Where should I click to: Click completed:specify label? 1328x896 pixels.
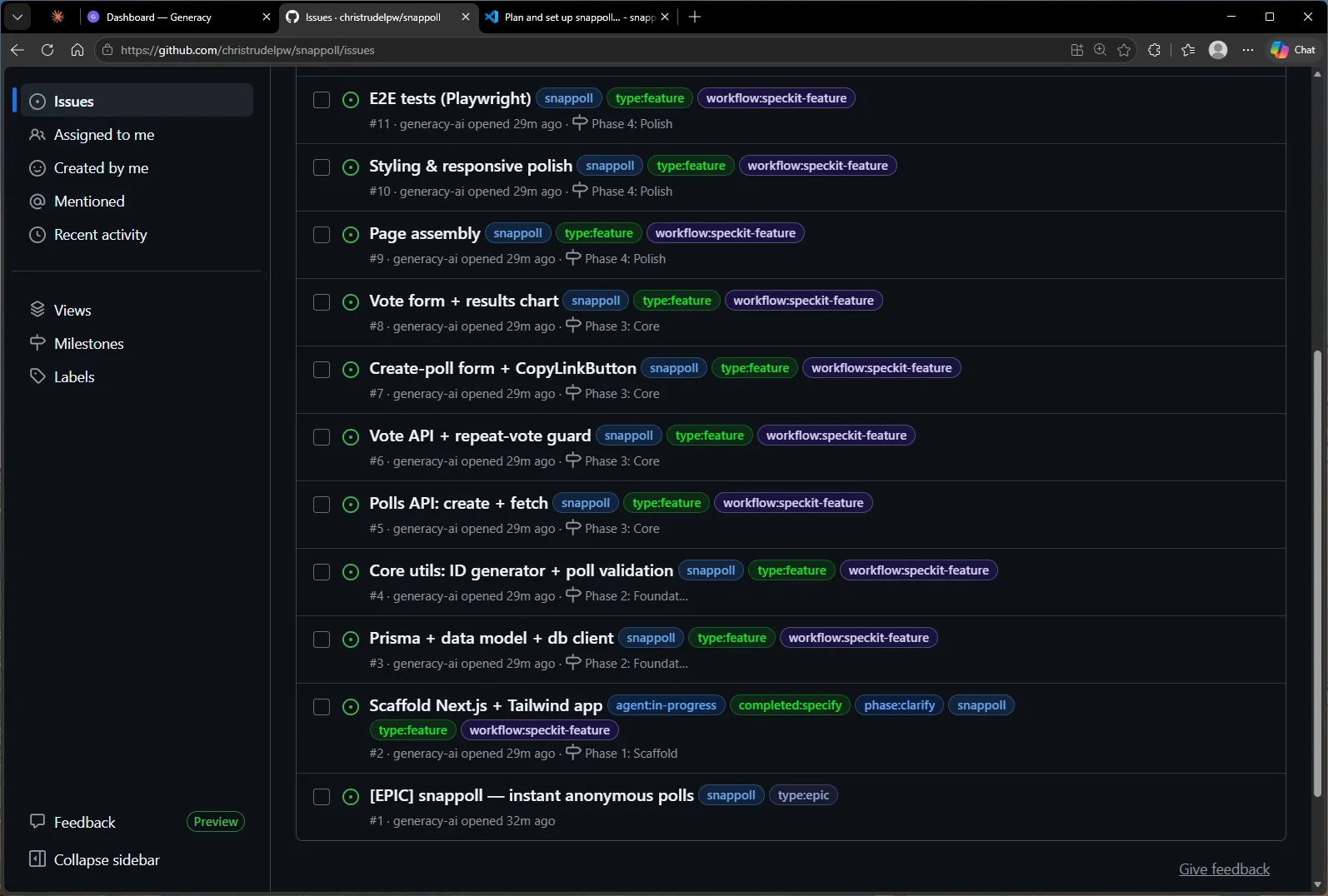[790, 705]
